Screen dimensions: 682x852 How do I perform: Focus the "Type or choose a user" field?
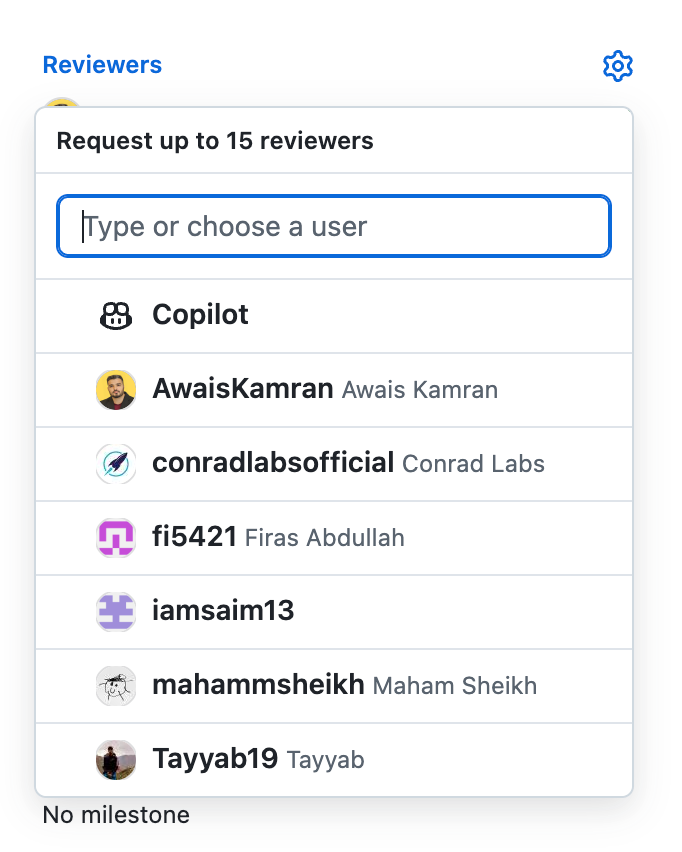tap(334, 227)
